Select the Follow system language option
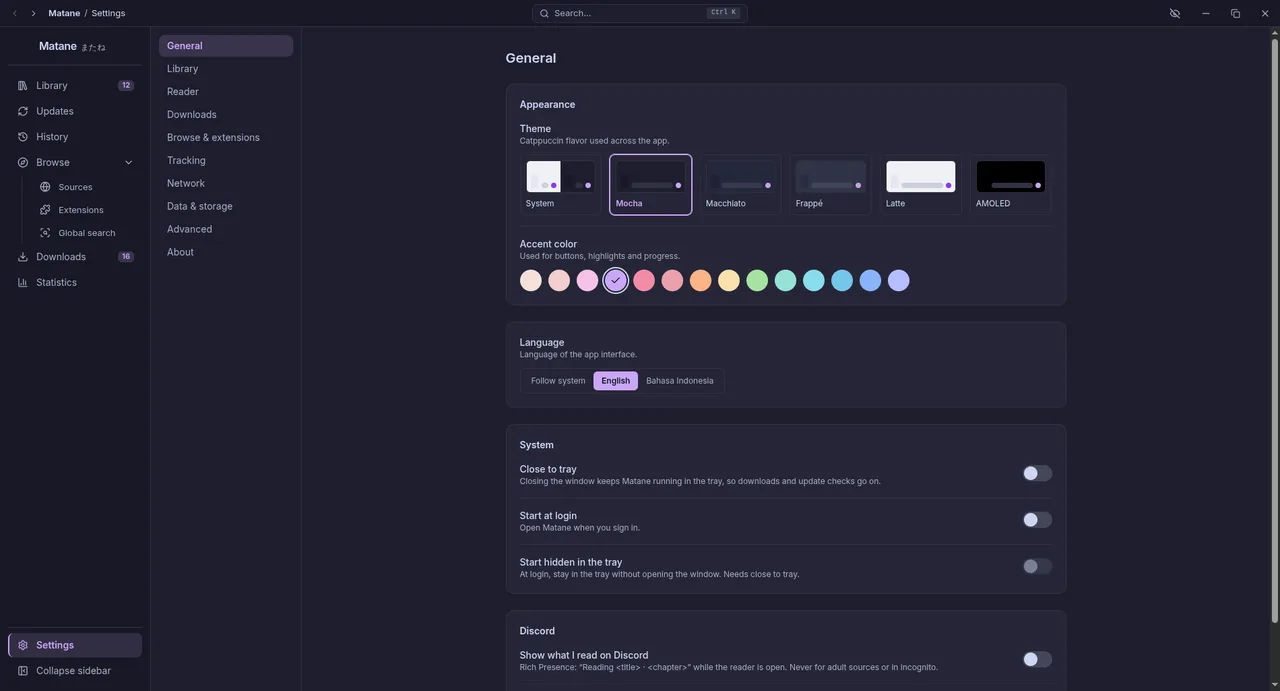Image resolution: width=1280 pixels, height=691 pixels. point(558,381)
